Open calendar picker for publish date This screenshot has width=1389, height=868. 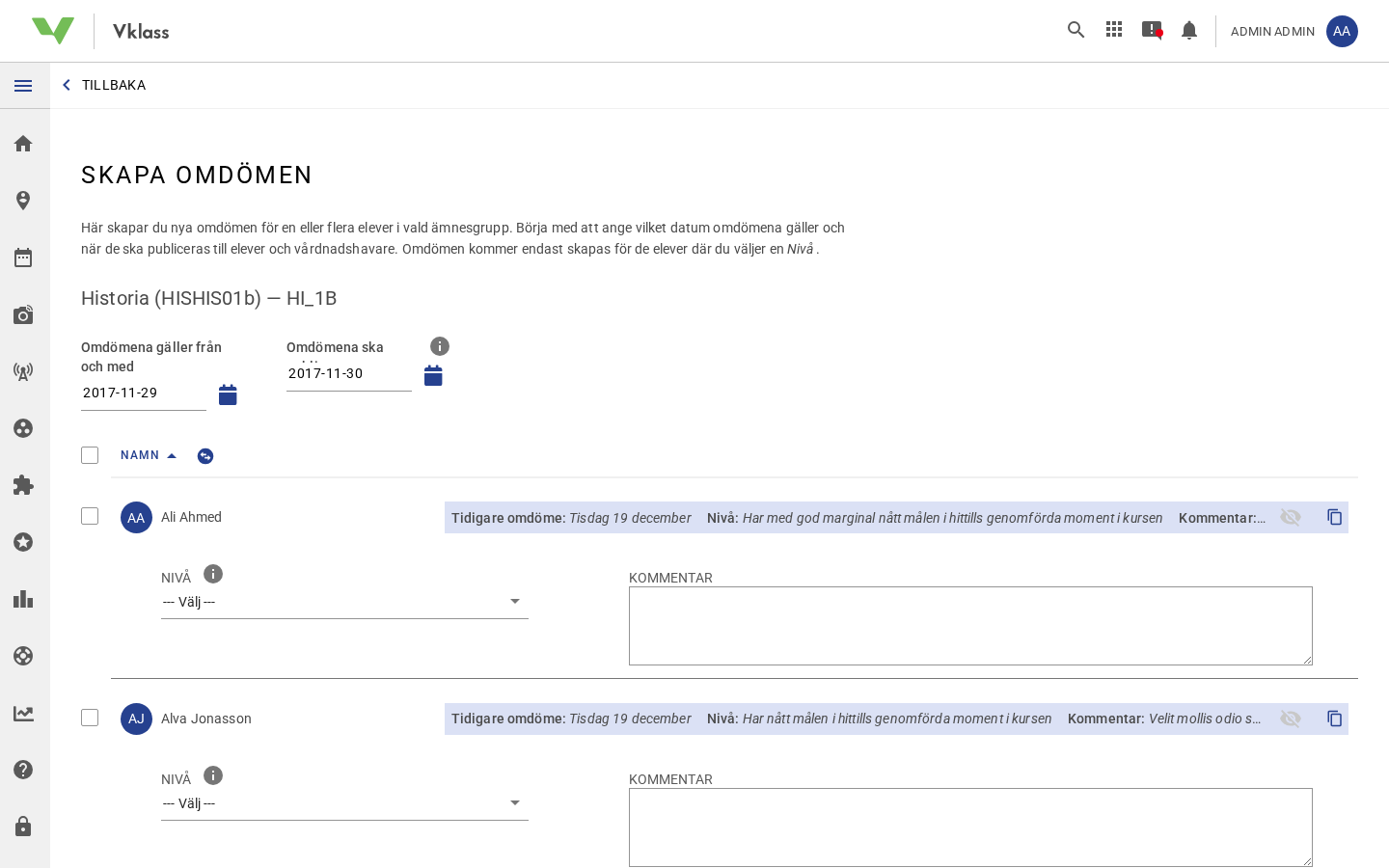(x=433, y=375)
